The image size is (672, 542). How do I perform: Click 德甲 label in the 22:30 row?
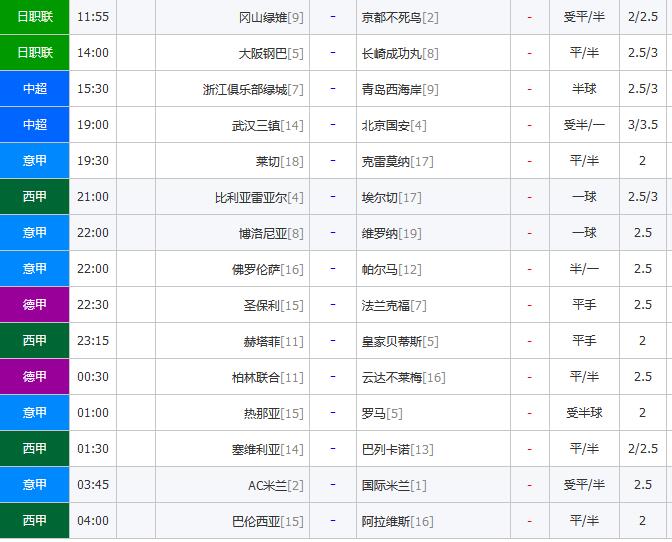pos(35,305)
